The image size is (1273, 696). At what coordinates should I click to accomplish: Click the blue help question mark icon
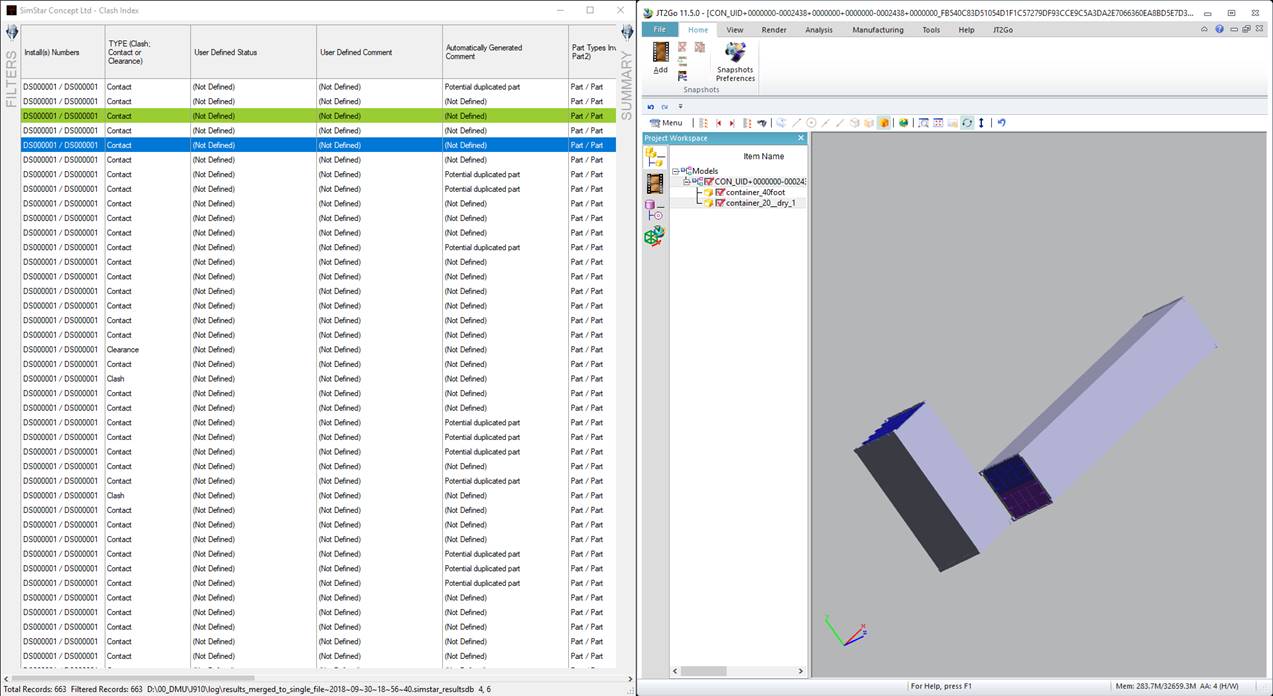click(1219, 29)
